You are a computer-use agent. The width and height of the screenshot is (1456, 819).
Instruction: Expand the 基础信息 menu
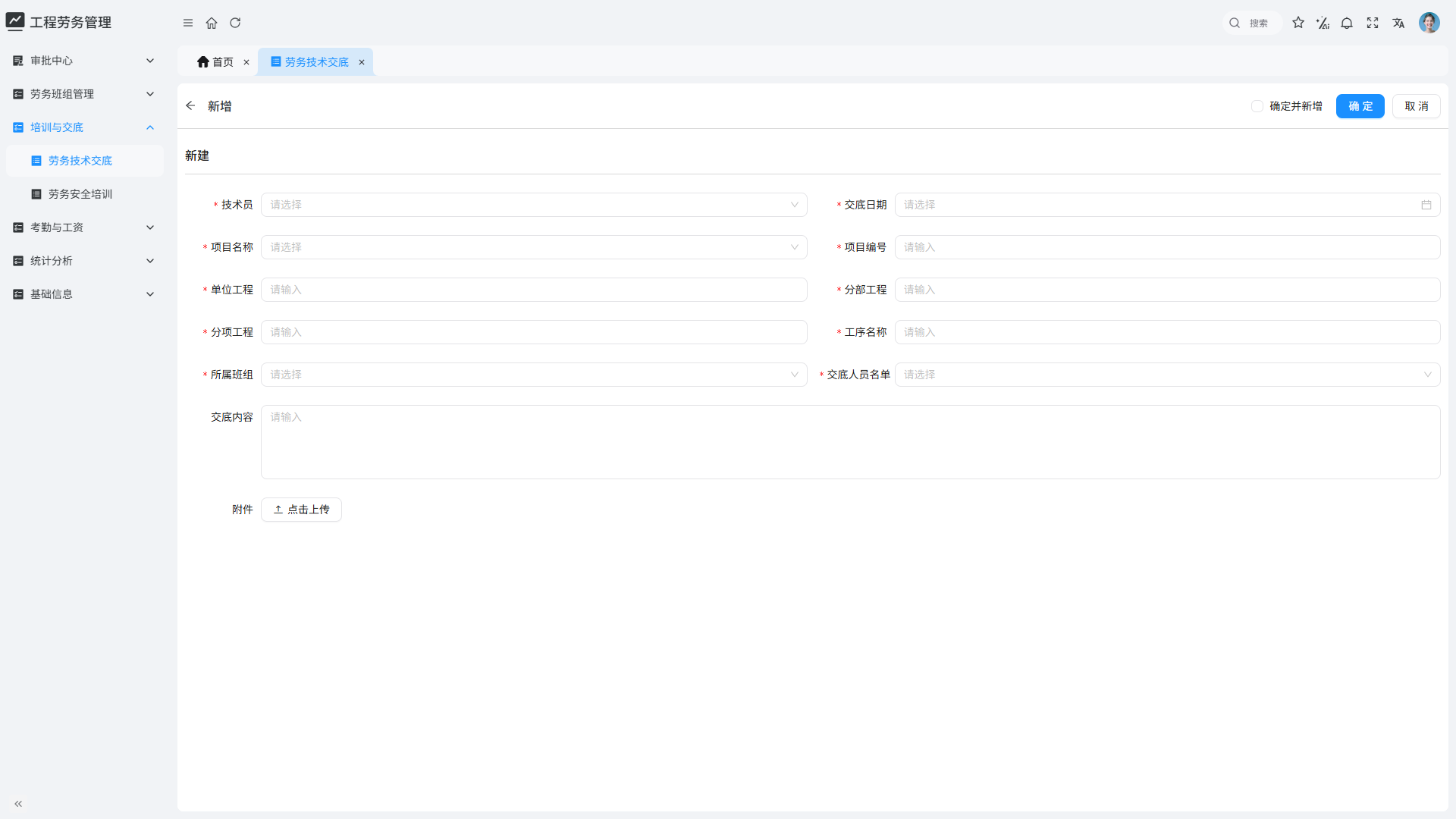coord(85,294)
